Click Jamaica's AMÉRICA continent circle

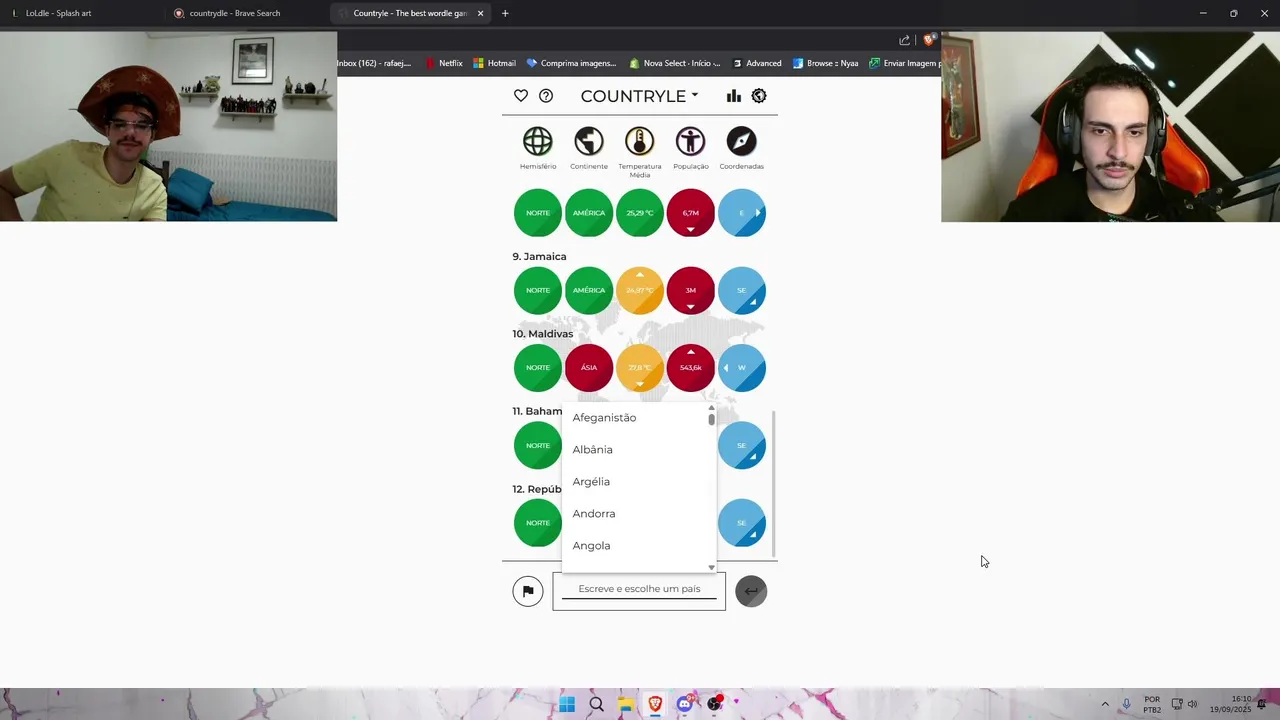tap(589, 290)
